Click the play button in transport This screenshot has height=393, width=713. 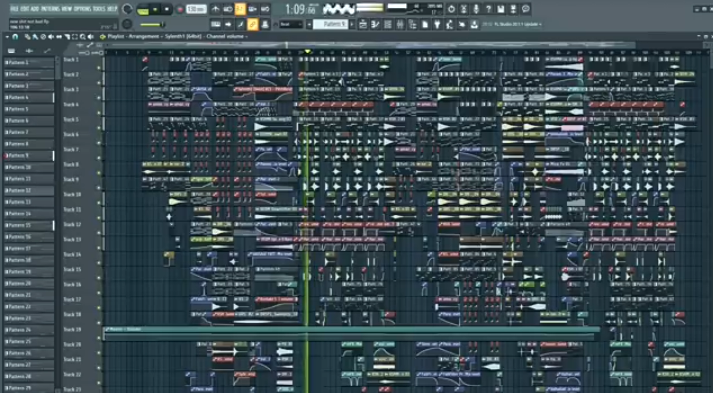[156, 10]
